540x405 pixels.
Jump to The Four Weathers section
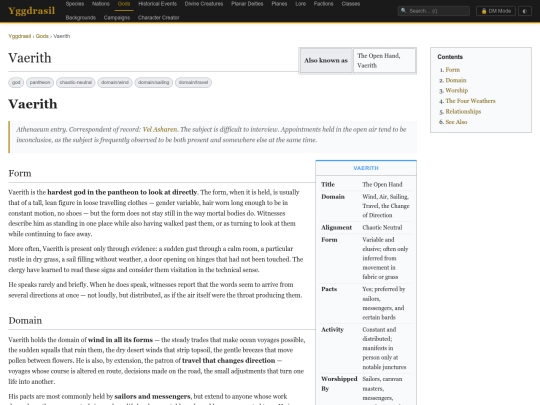pyautogui.click(x=470, y=101)
